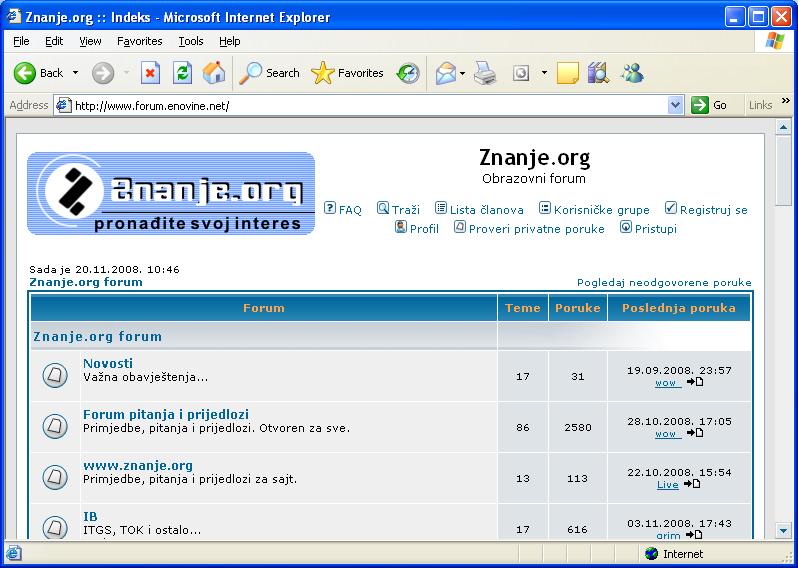The height and width of the screenshot is (568, 798).
Task: Click the Internet zone status indicator
Action: (x=674, y=554)
